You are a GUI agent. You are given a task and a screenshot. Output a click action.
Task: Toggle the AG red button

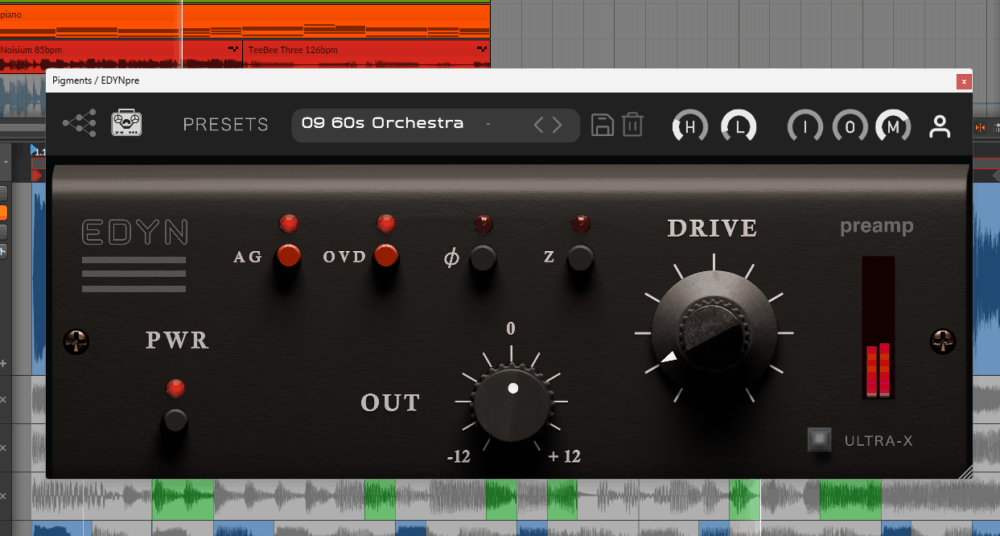tap(288, 256)
